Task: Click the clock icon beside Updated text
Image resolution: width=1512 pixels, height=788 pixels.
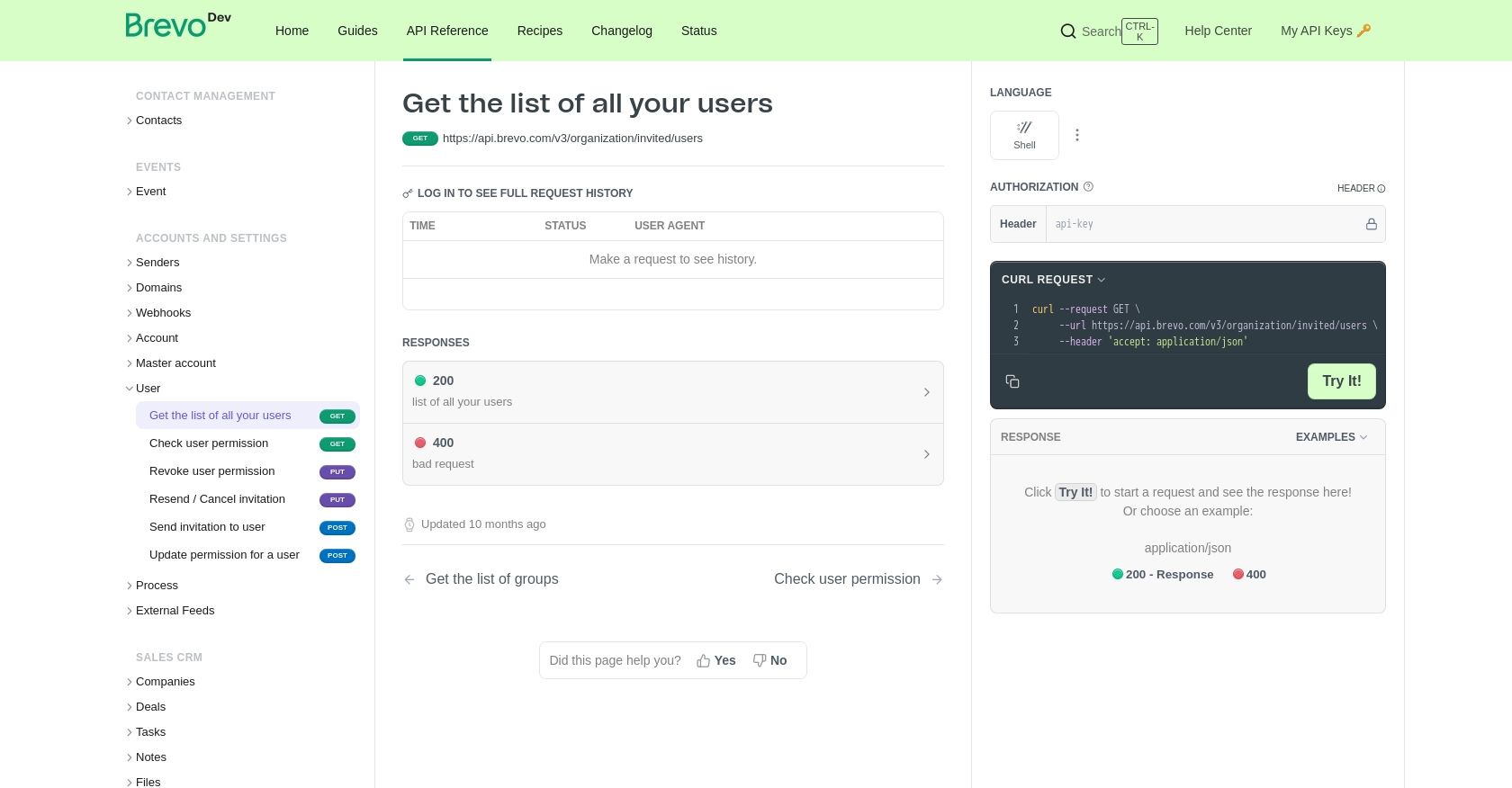Action: [409, 524]
